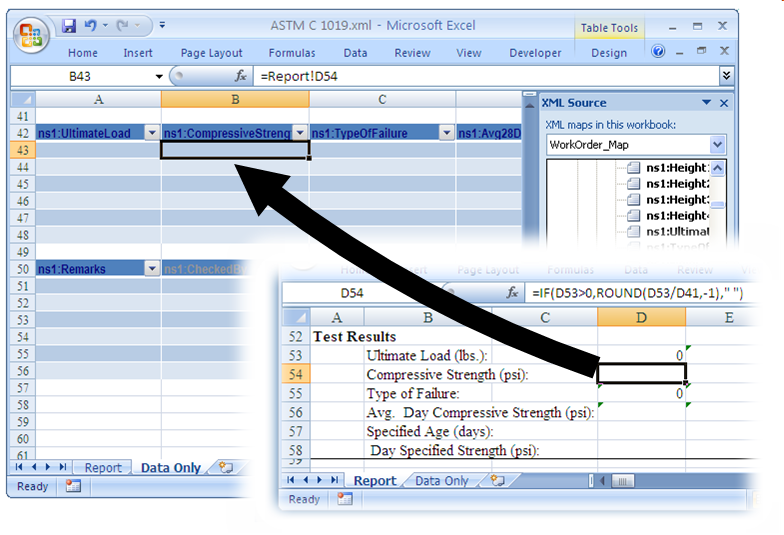Open the Data ribbon tab
Screen dimensions: 784x535
356,53
